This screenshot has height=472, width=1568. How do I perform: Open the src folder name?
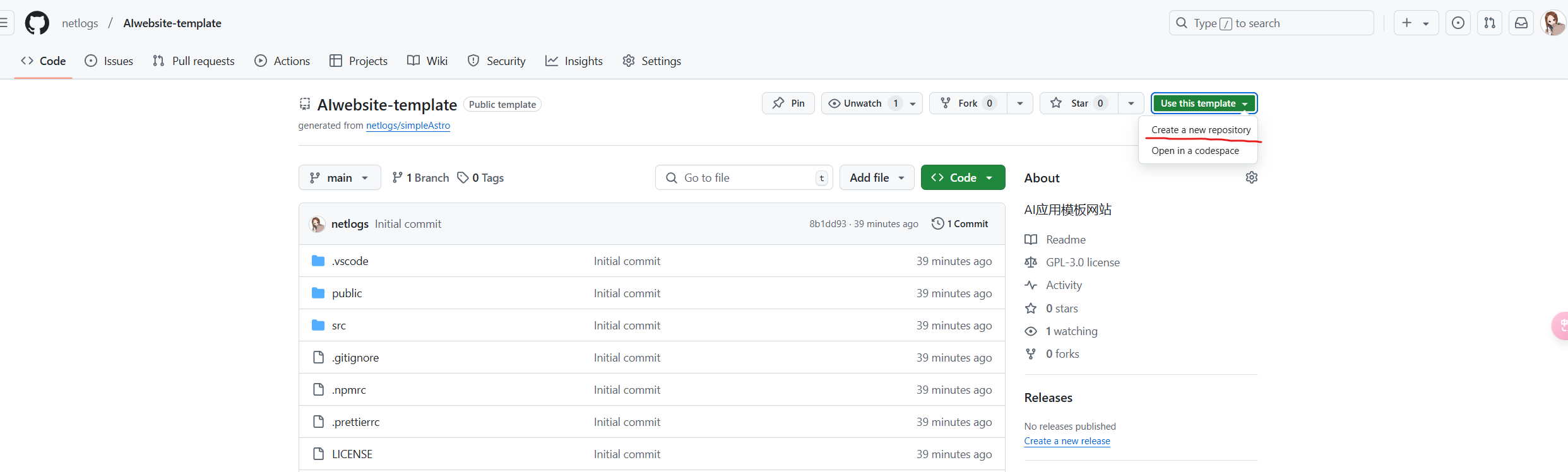point(339,326)
